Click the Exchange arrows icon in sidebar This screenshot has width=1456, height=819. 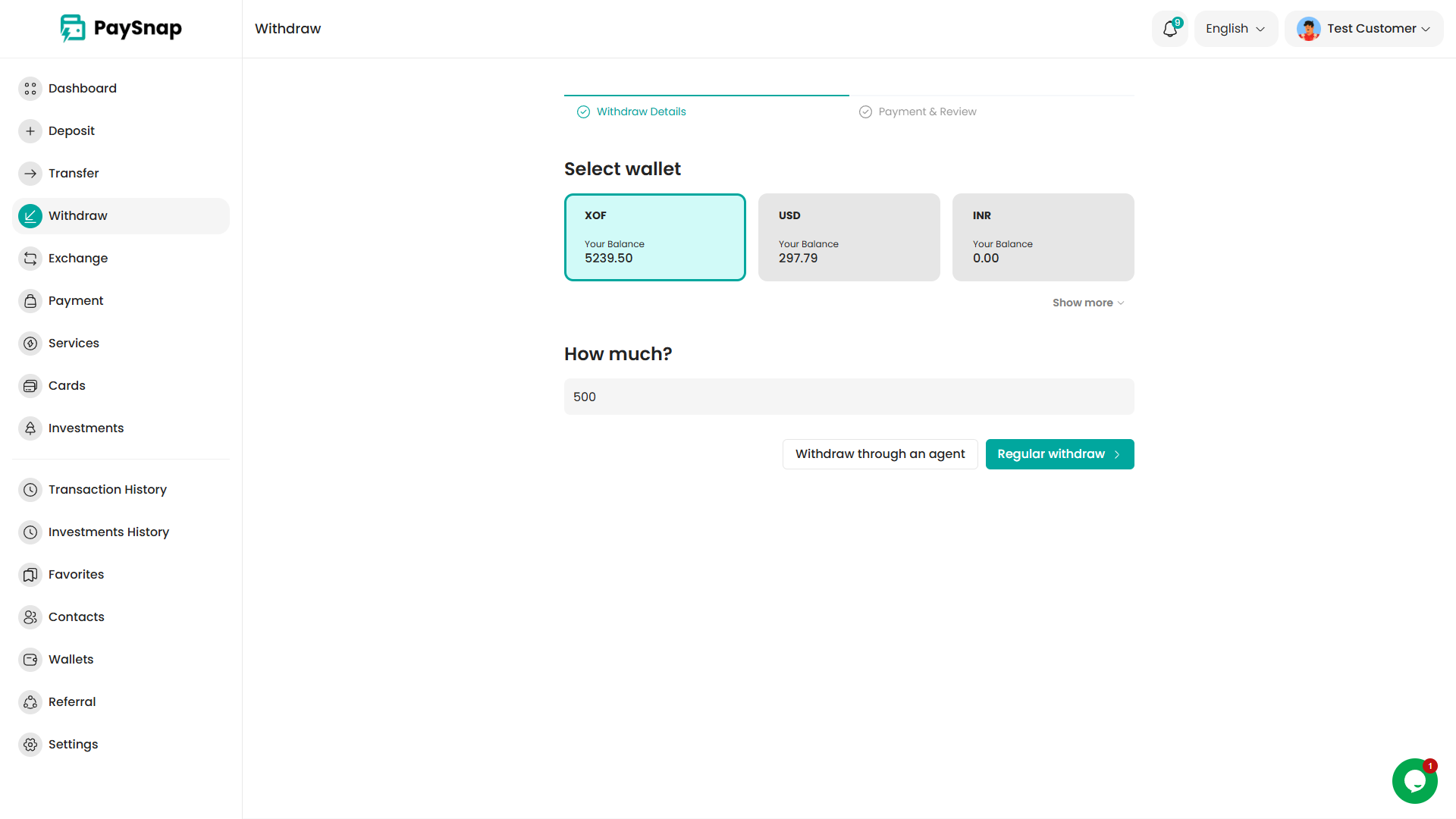click(x=30, y=259)
